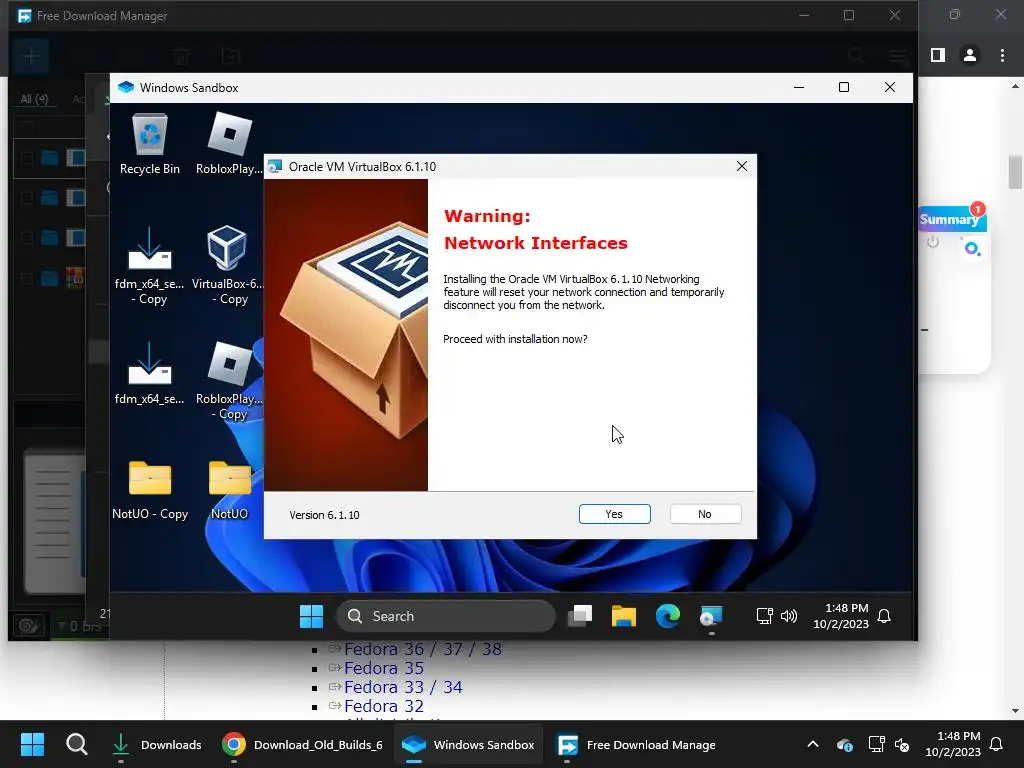Close the Oracle VM VirtualBox installer dialog
Viewport: 1024px width, 768px height.
(742, 167)
